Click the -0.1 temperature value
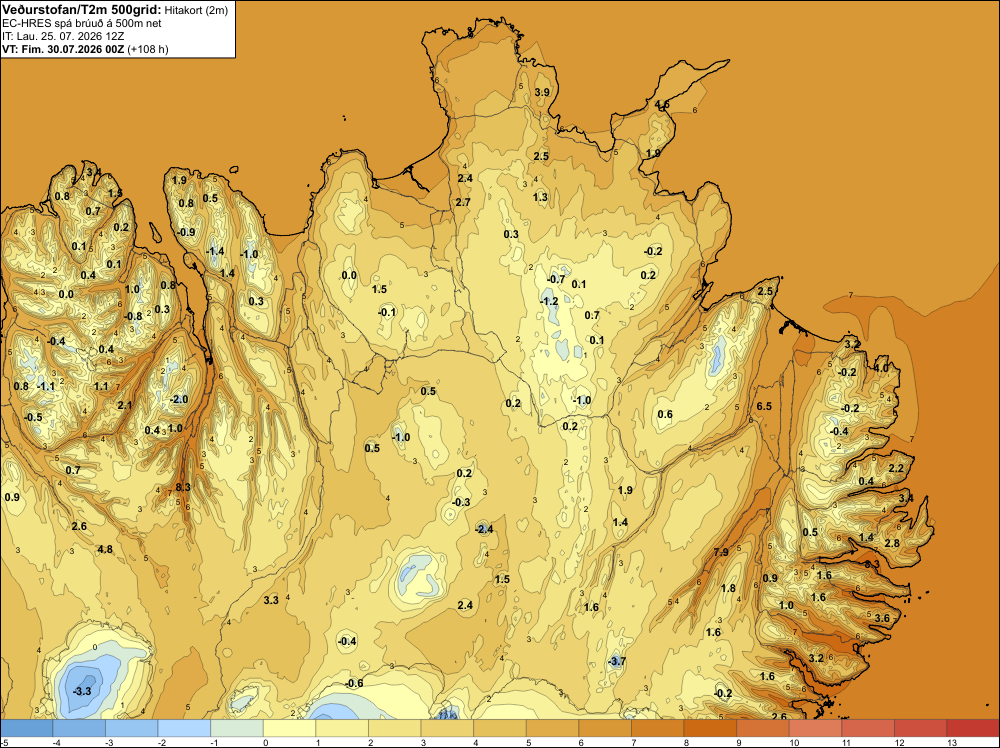The height and width of the screenshot is (748, 1000). [387, 312]
